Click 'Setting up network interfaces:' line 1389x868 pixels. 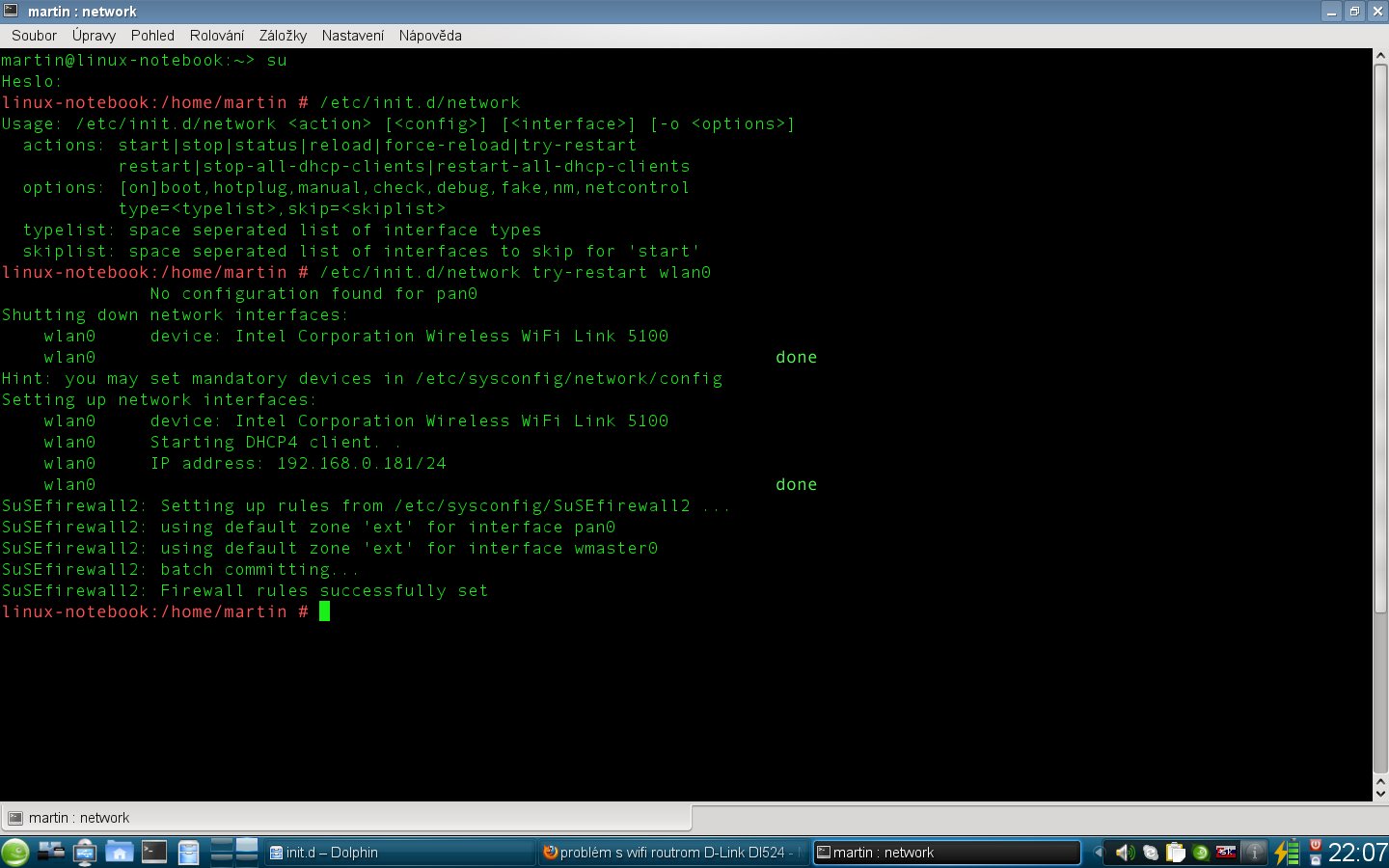159,399
